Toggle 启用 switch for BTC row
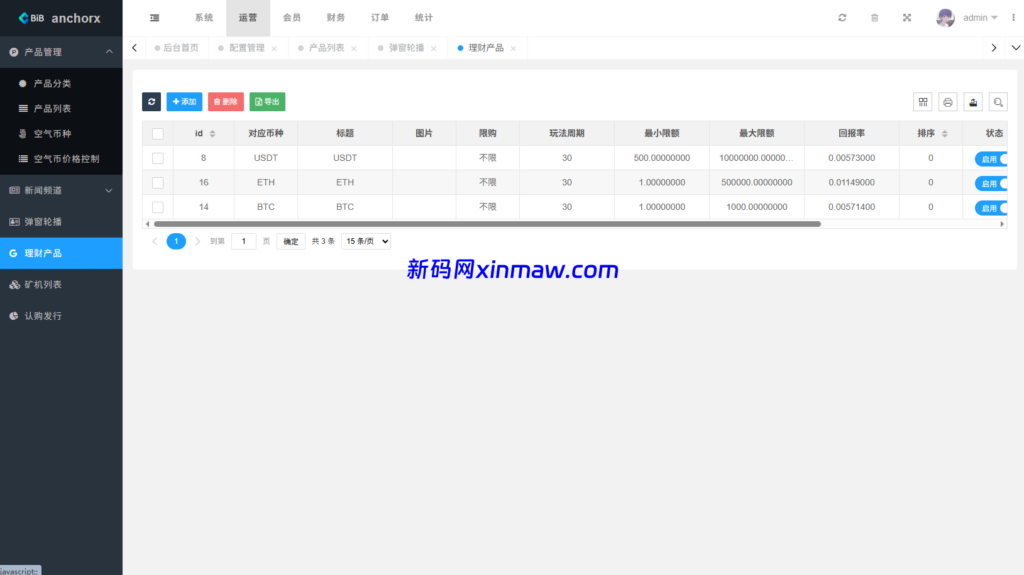 (991, 208)
